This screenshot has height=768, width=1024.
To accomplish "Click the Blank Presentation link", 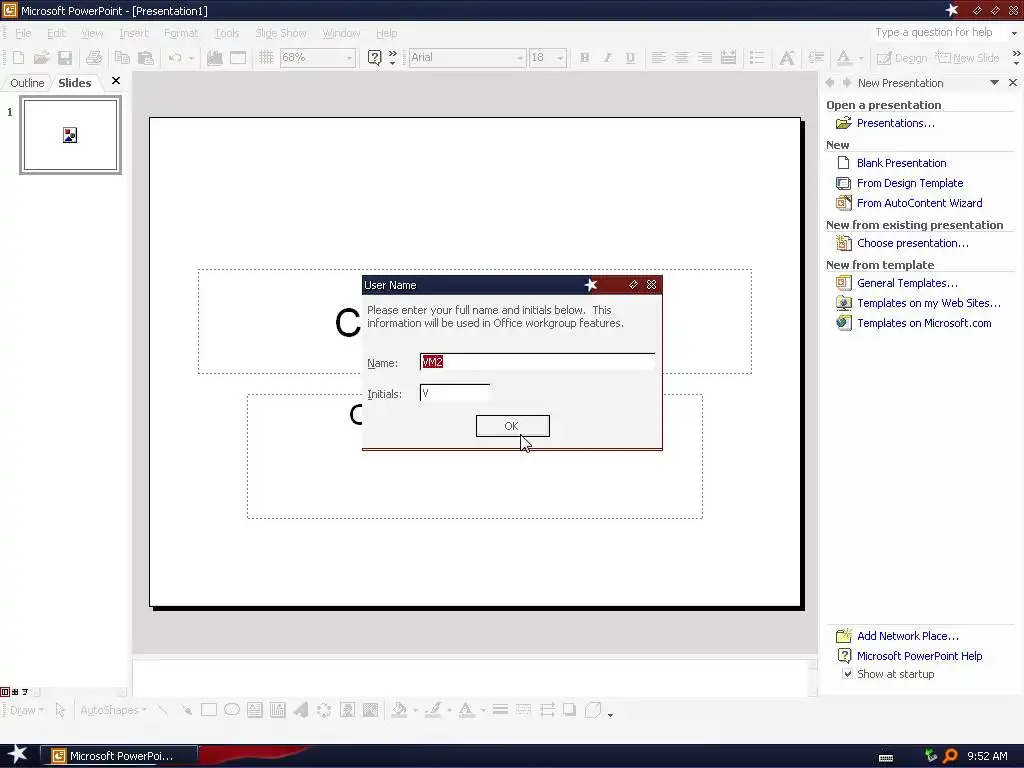I will 901,163.
